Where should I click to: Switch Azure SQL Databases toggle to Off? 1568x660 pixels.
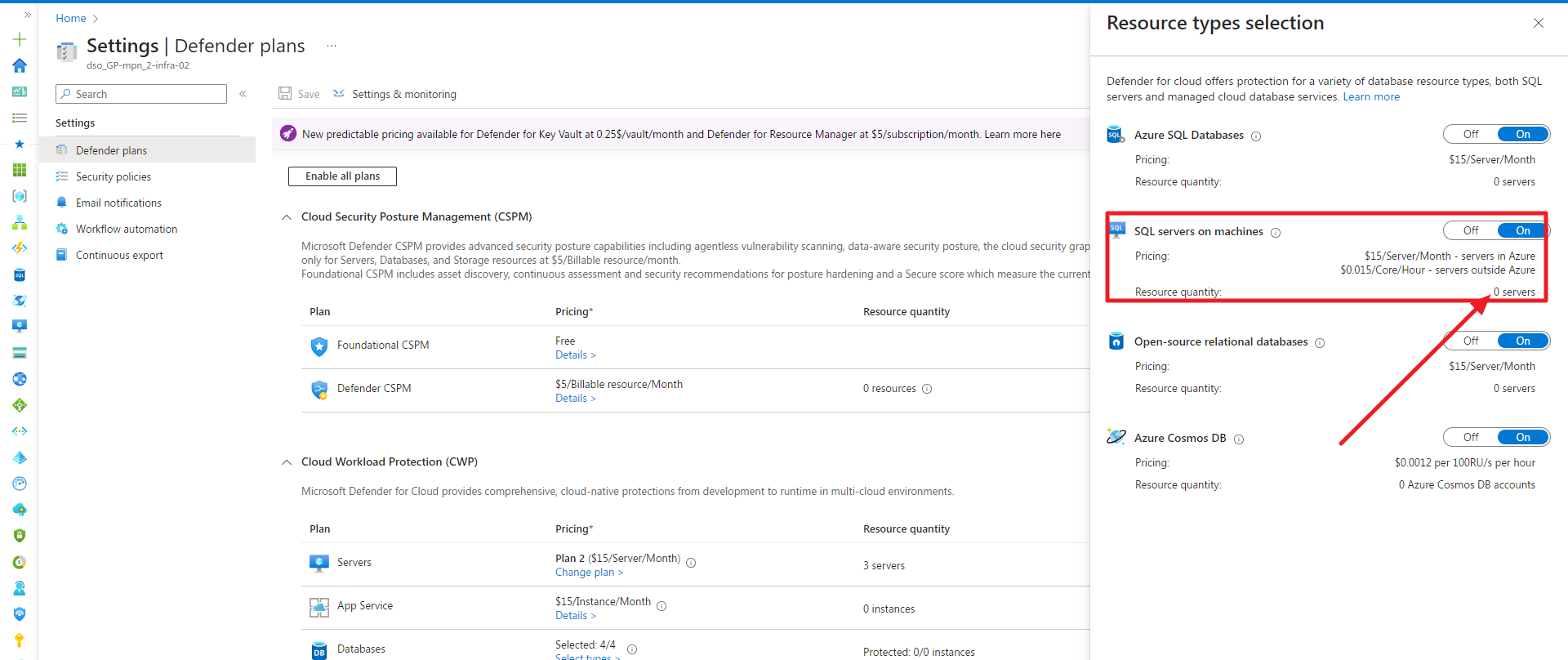click(1471, 134)
